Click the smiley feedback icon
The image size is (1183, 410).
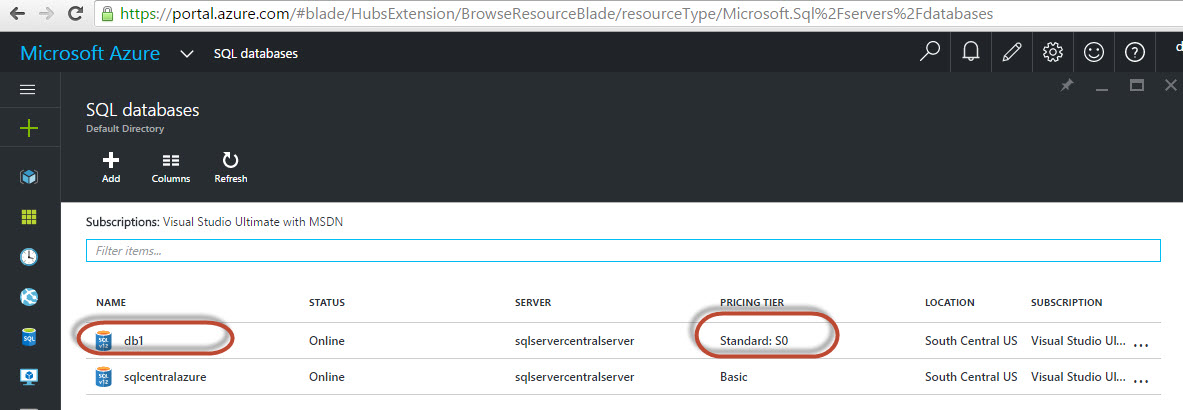click(x=1093, y=52)
